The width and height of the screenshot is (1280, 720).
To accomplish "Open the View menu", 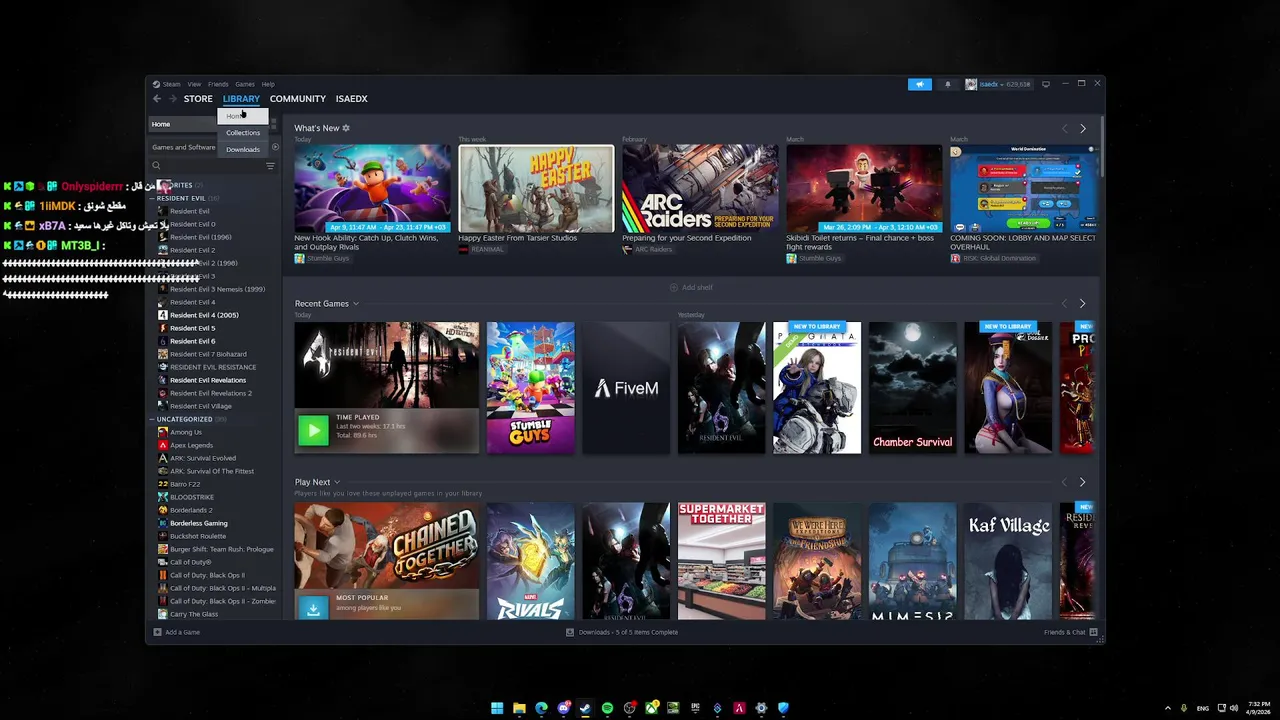I will tap(194, 84).
